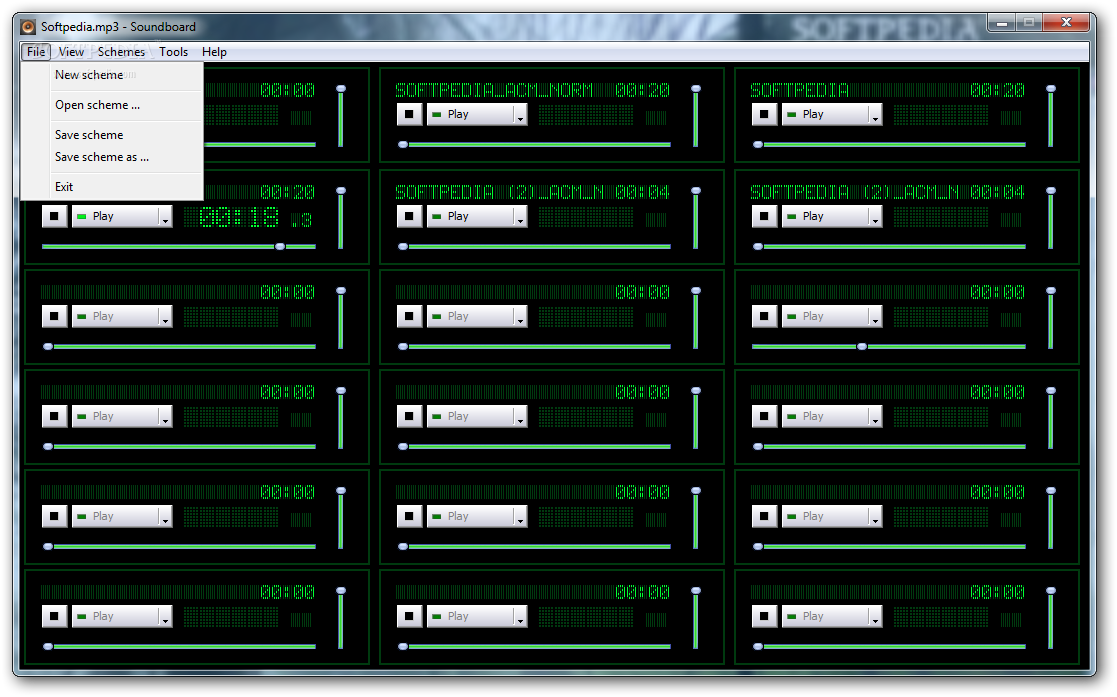Click Exit in the File menu
Image resolution: width=1117 pixels, height=697 pixels.
click(113, 187)
